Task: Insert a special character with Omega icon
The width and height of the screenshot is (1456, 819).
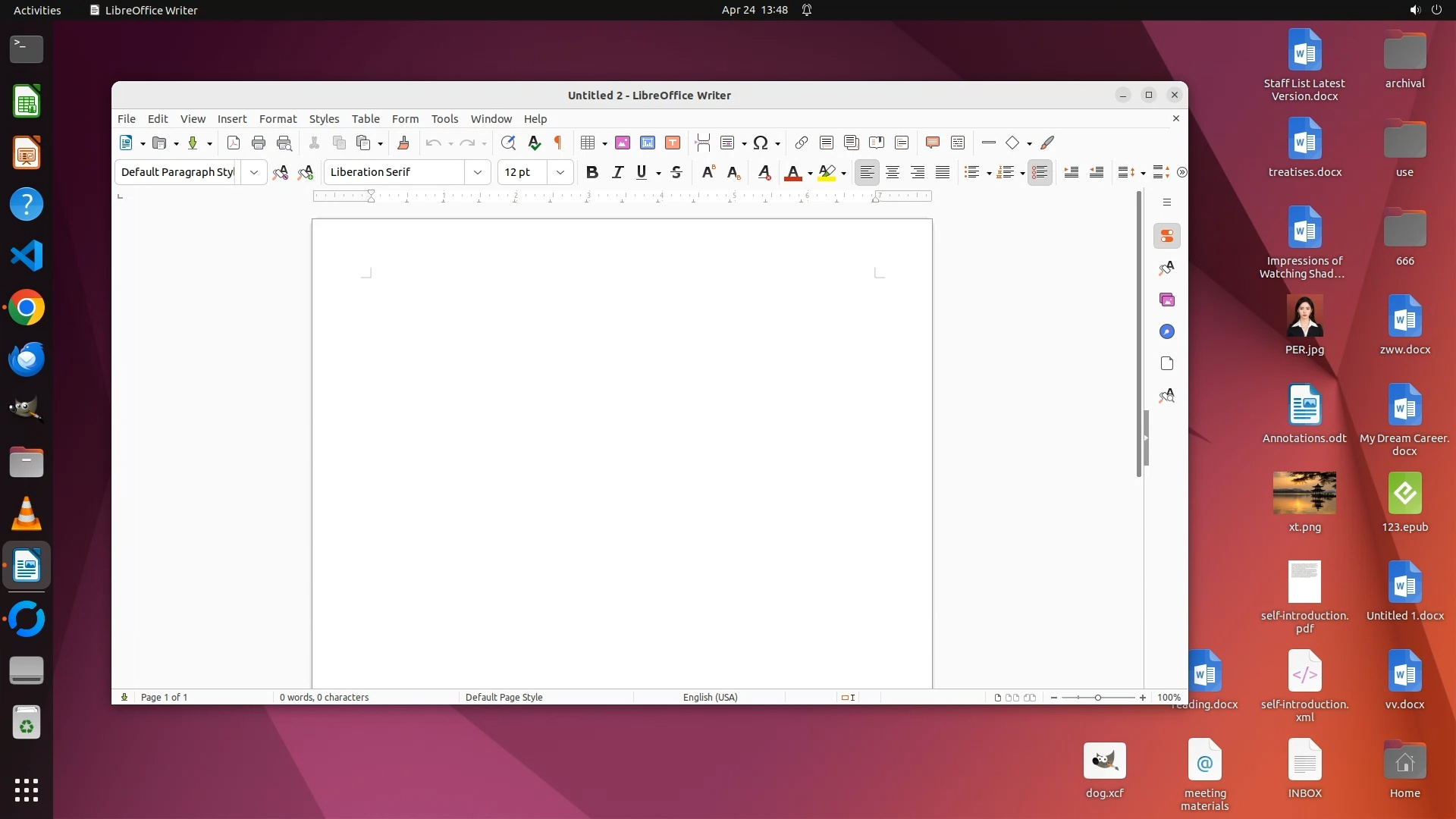Action: coord(761,143)
